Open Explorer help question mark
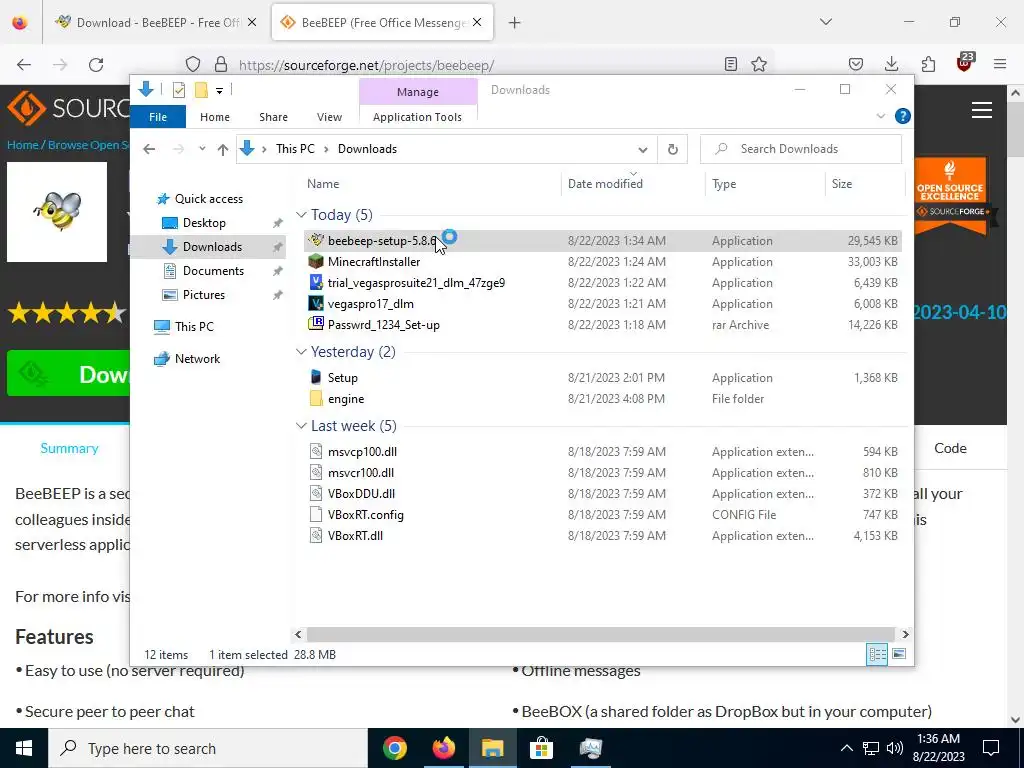 903,116
